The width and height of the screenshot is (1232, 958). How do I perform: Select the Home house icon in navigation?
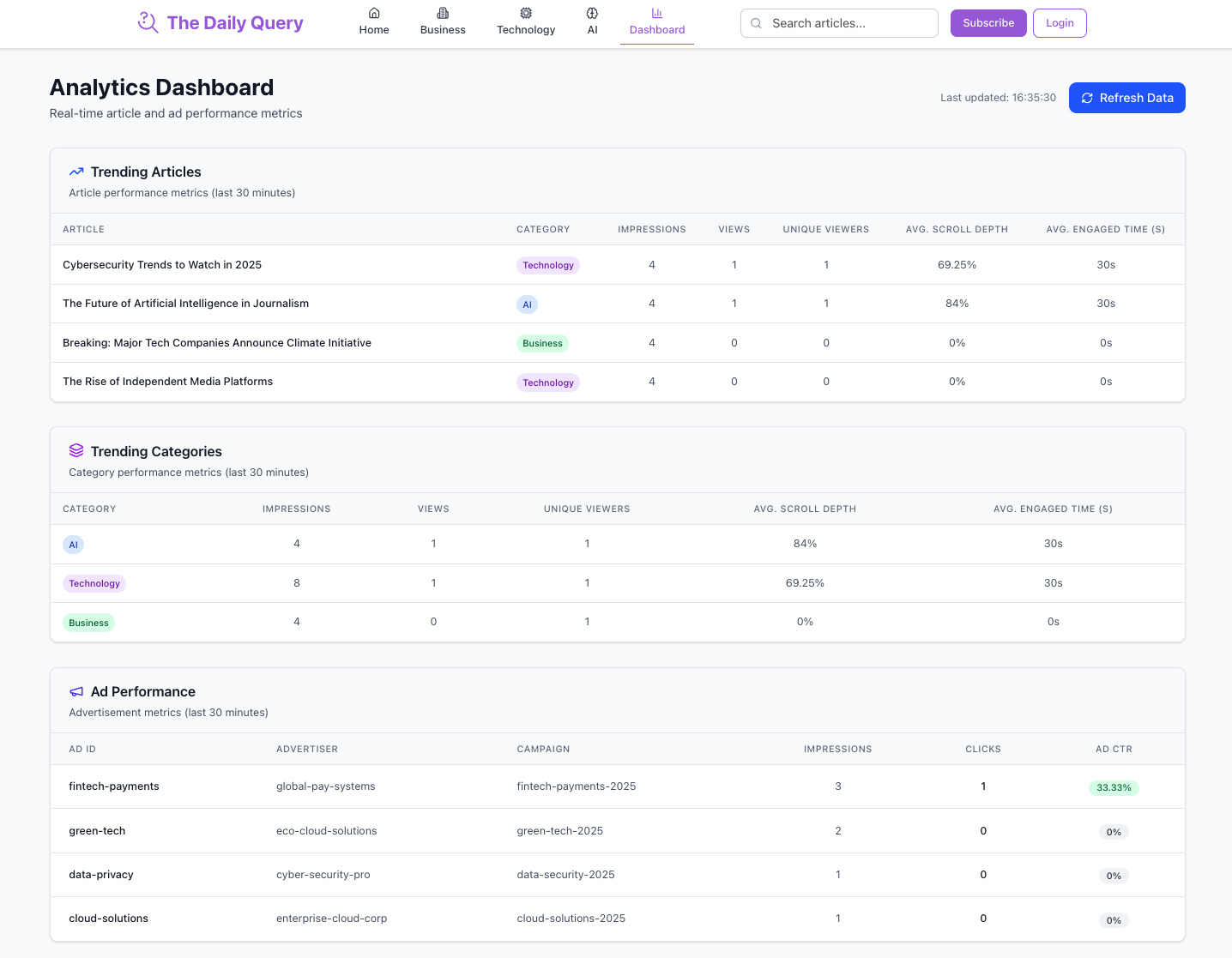pos(373,13)
